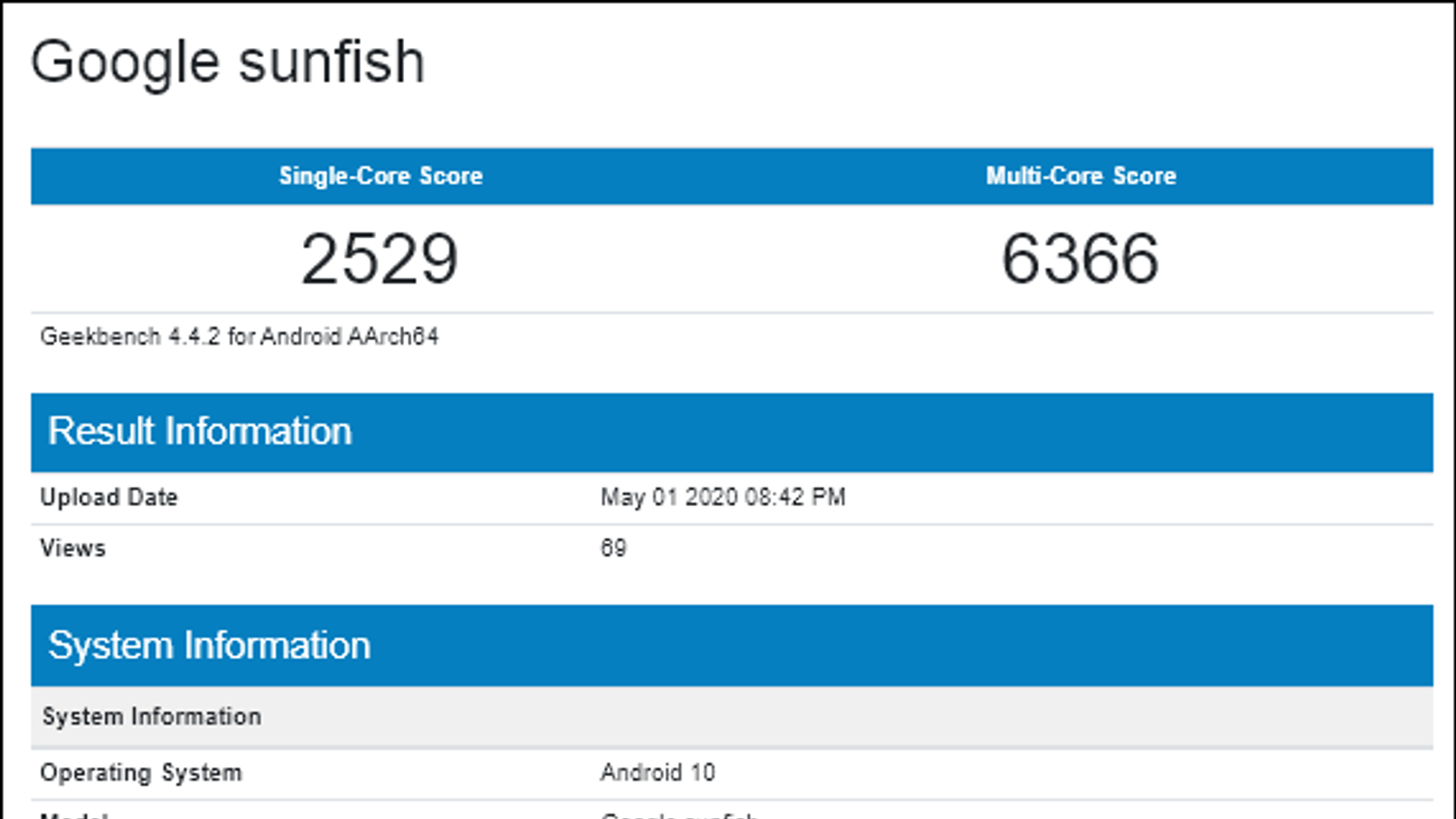
Task: Click the partially visible Model label
Action: pos(75,814)
